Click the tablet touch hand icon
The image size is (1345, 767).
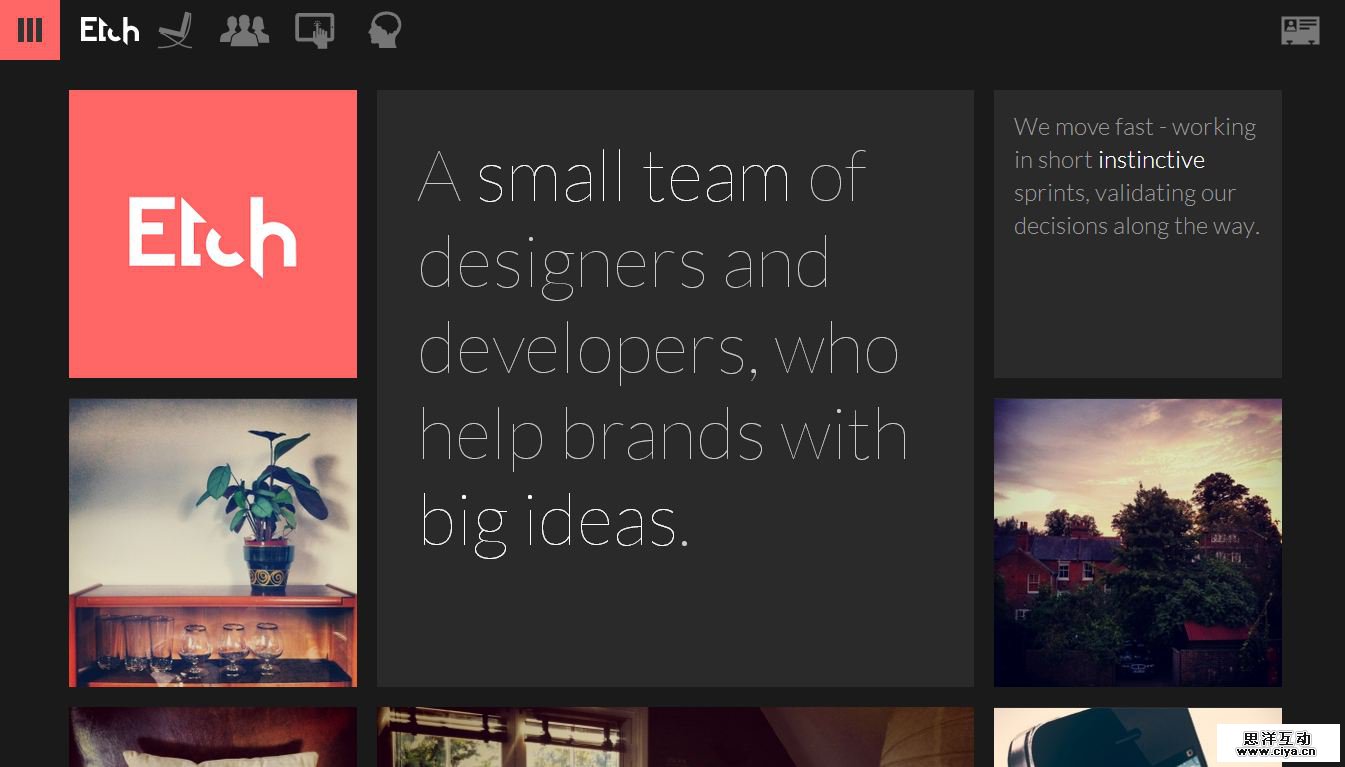point(314,30)
